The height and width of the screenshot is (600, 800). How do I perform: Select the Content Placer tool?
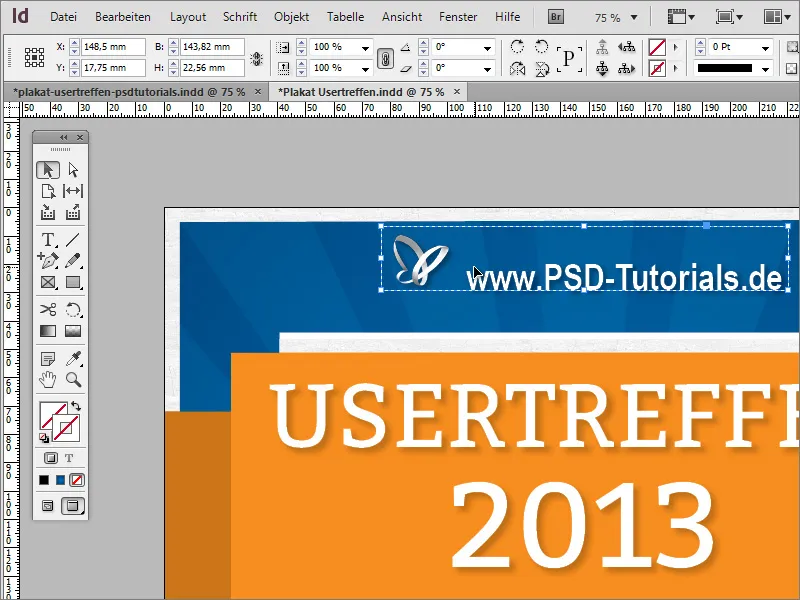(73, 212)
